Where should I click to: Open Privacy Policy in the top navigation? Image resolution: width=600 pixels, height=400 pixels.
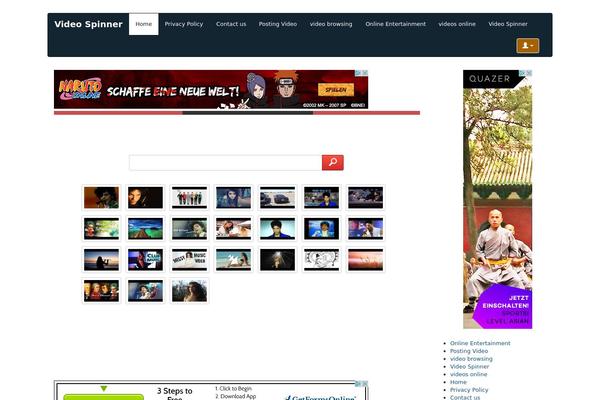184,24
